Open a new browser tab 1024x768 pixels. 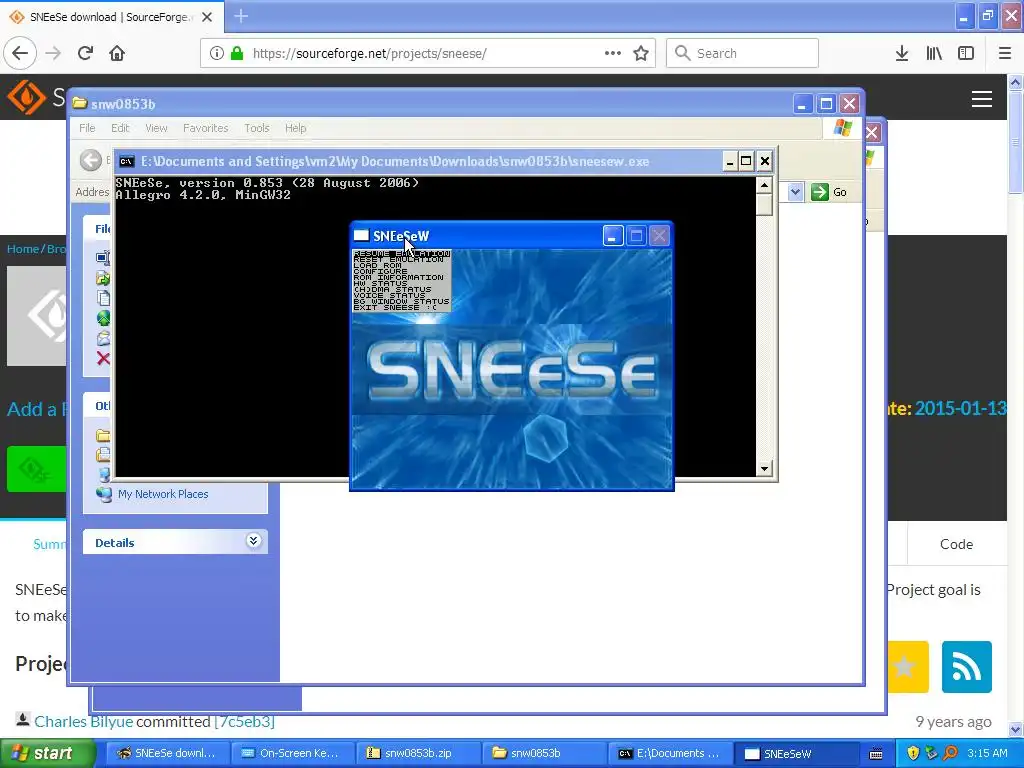[241, 16]
